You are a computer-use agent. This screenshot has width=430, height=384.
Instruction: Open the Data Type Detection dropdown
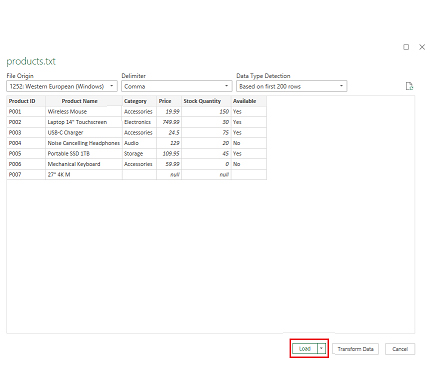292,86
